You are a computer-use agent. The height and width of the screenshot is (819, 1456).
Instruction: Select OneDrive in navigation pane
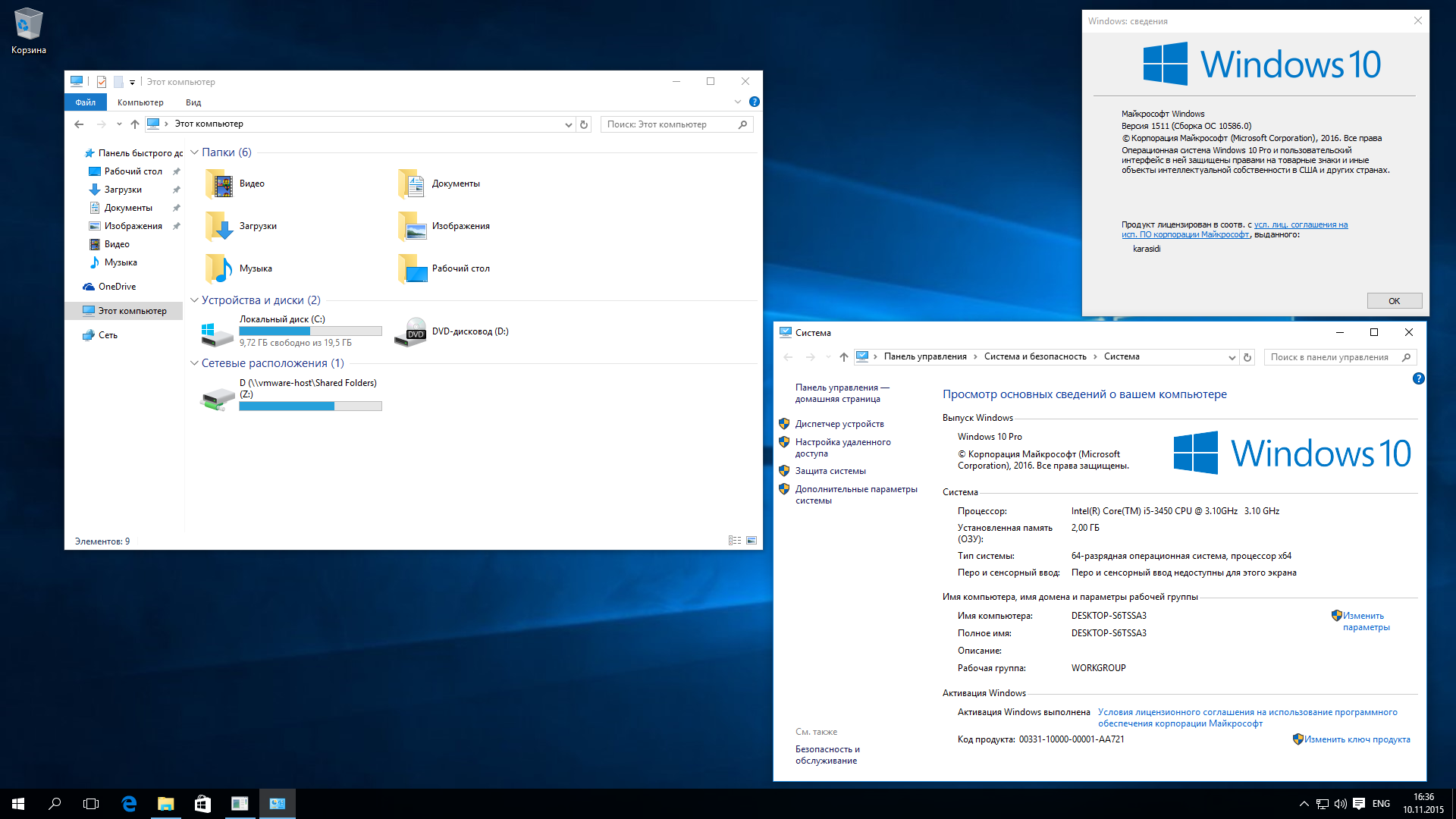click(117, 287)
